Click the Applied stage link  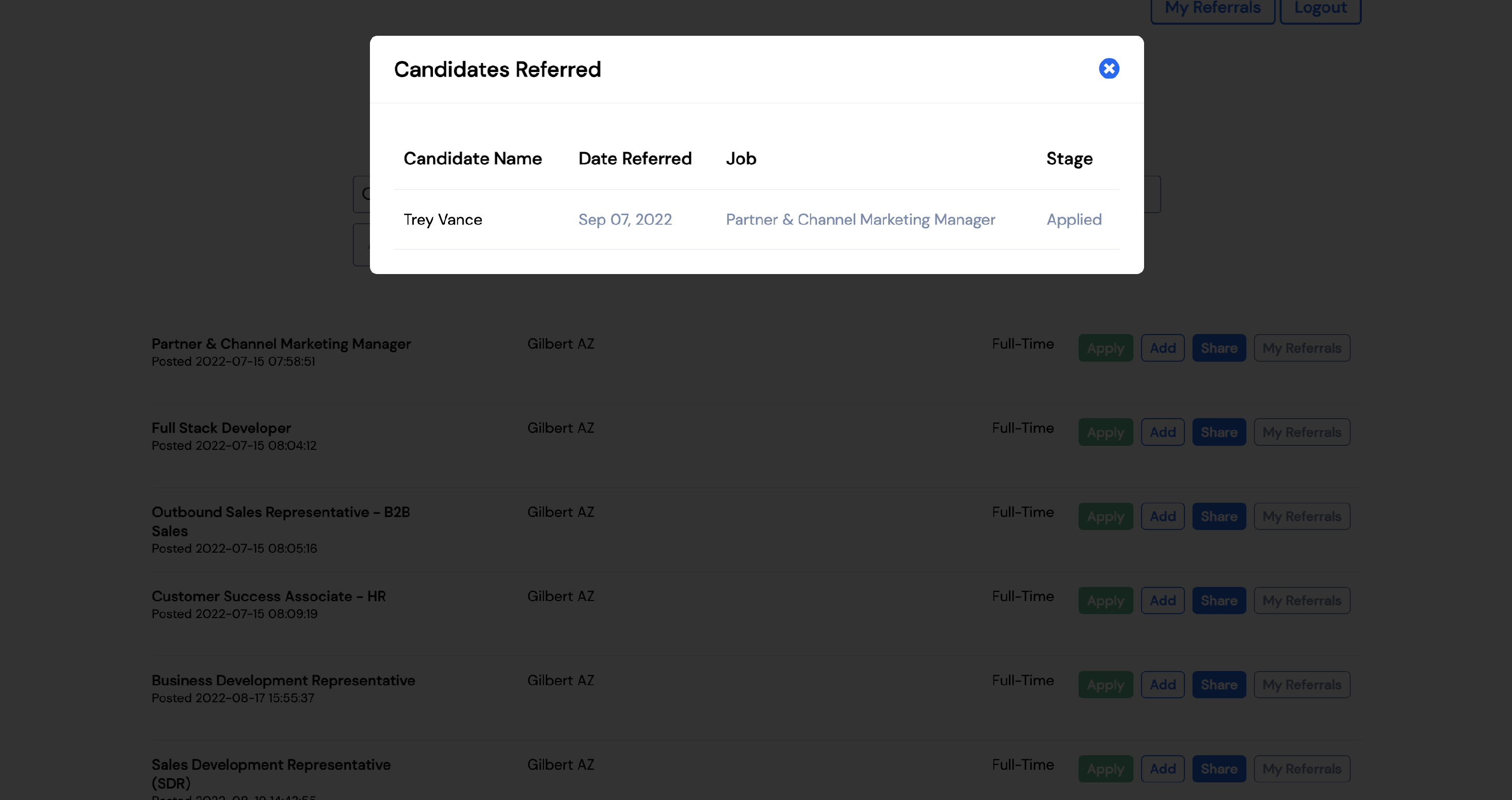(x=1074, y=219)
